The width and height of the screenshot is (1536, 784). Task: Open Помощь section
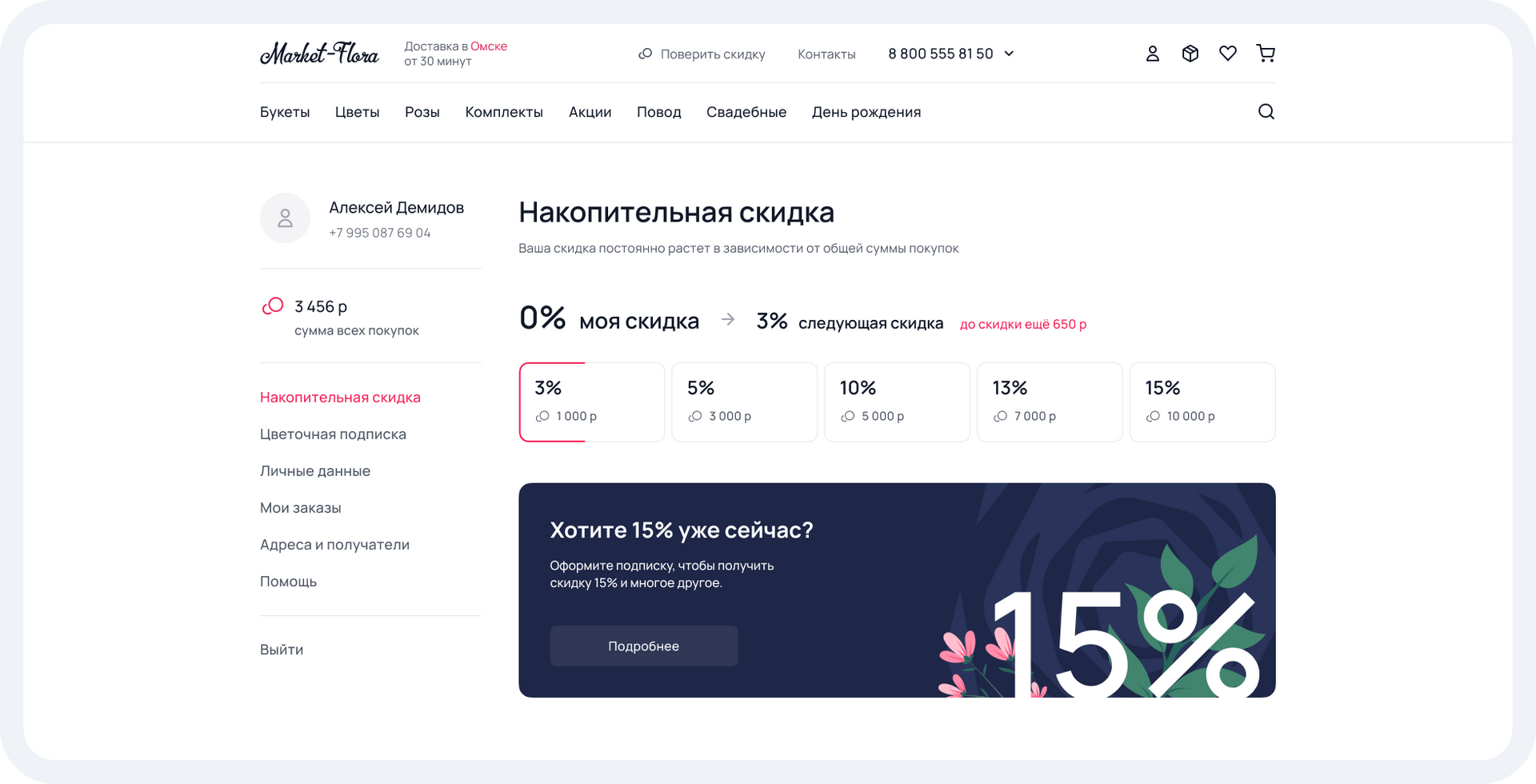coord(288,582)
